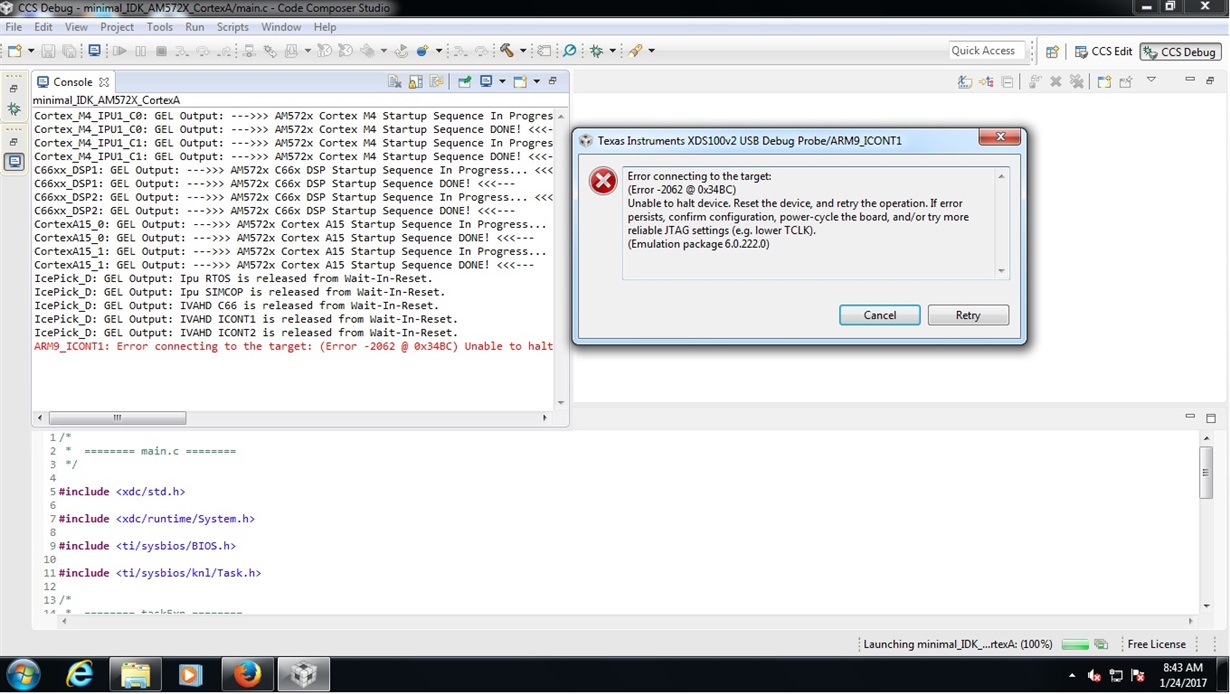Open Internet Explorer from the taskbar
The height and width of the screenshot is (694, 1230).
click(78, 674)
